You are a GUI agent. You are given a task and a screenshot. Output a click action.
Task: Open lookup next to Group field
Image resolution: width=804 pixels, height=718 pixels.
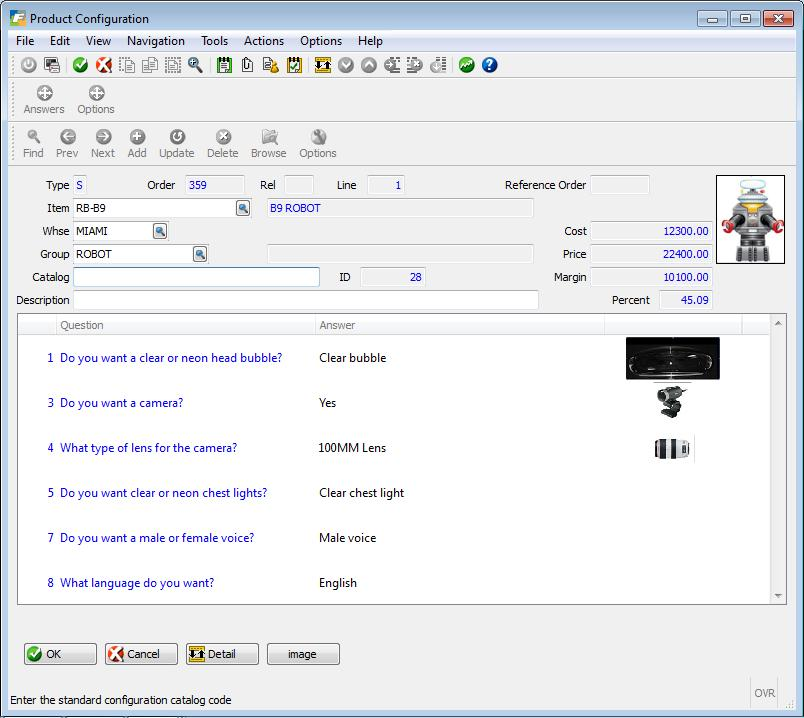point(200,254)
